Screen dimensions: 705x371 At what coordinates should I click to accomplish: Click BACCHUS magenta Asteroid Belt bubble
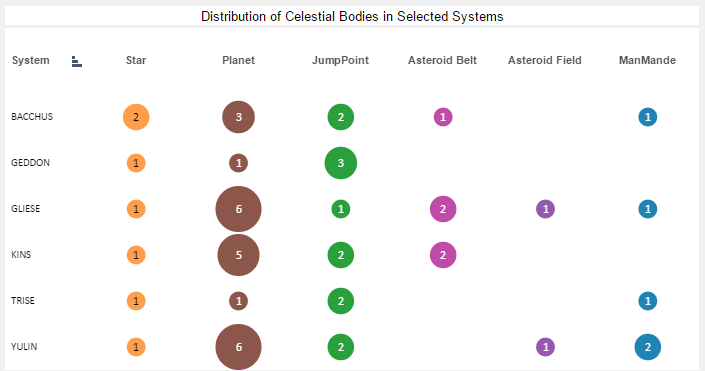tap(443, 117)
